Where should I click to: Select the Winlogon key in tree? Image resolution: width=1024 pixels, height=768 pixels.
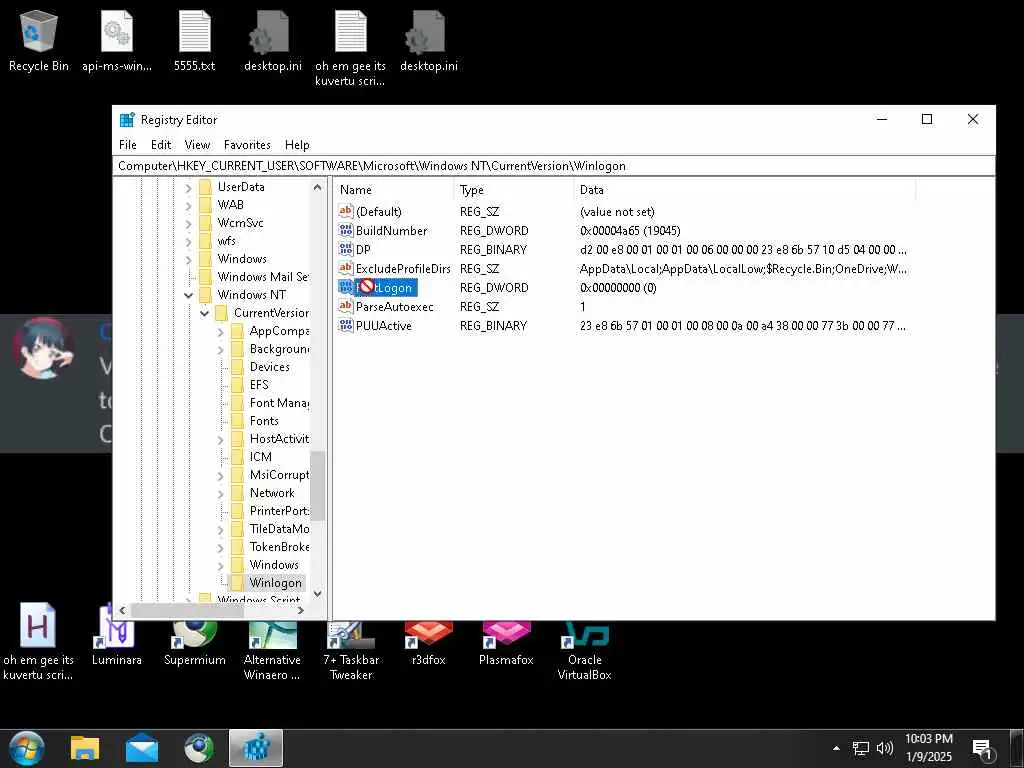(276, 583)
